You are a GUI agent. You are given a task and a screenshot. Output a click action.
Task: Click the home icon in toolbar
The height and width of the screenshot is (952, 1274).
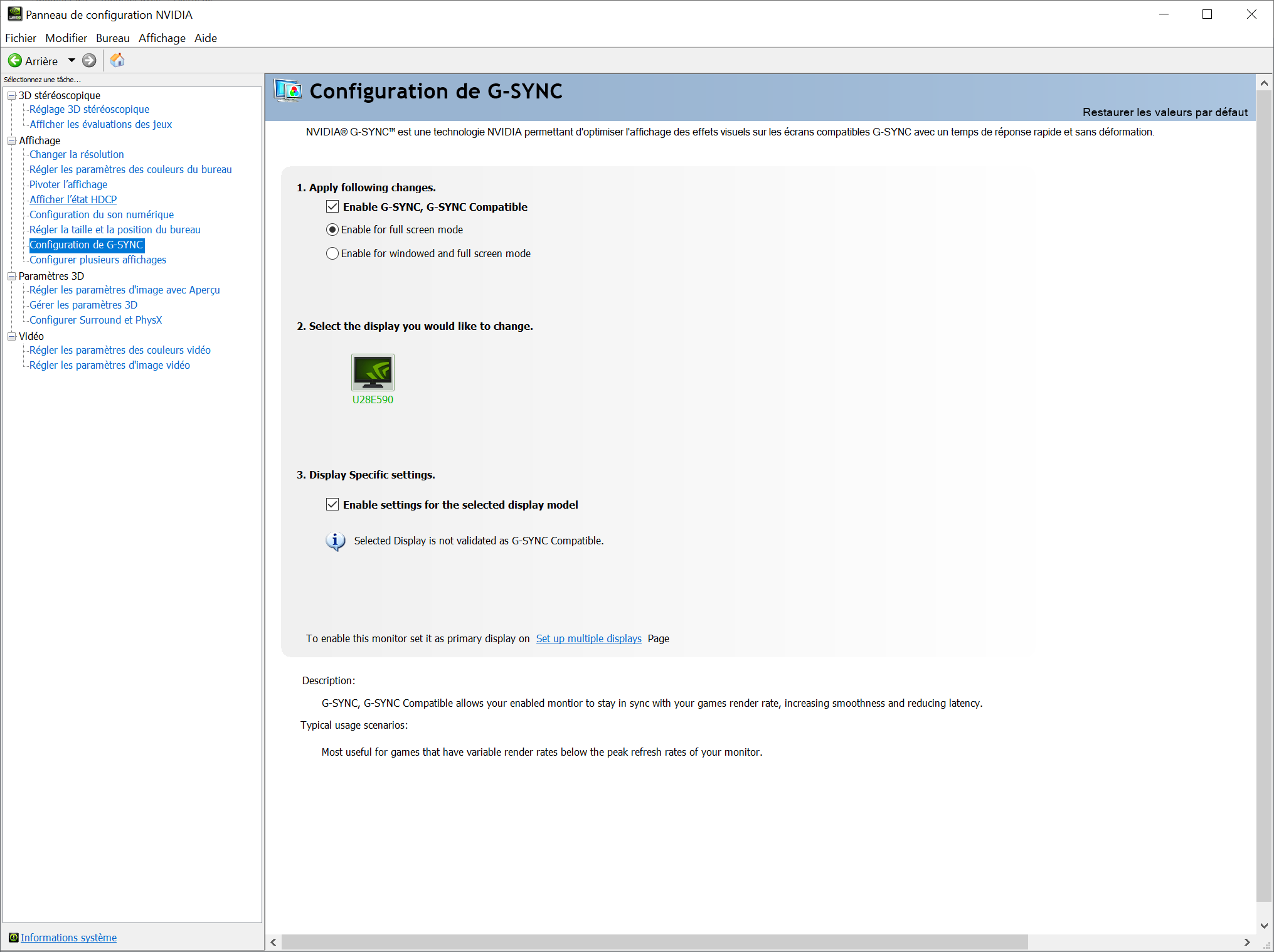[117, 60]
